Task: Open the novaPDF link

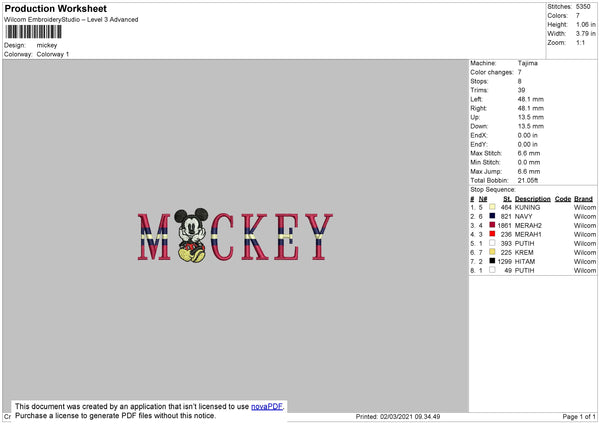Action: (267, 406)
